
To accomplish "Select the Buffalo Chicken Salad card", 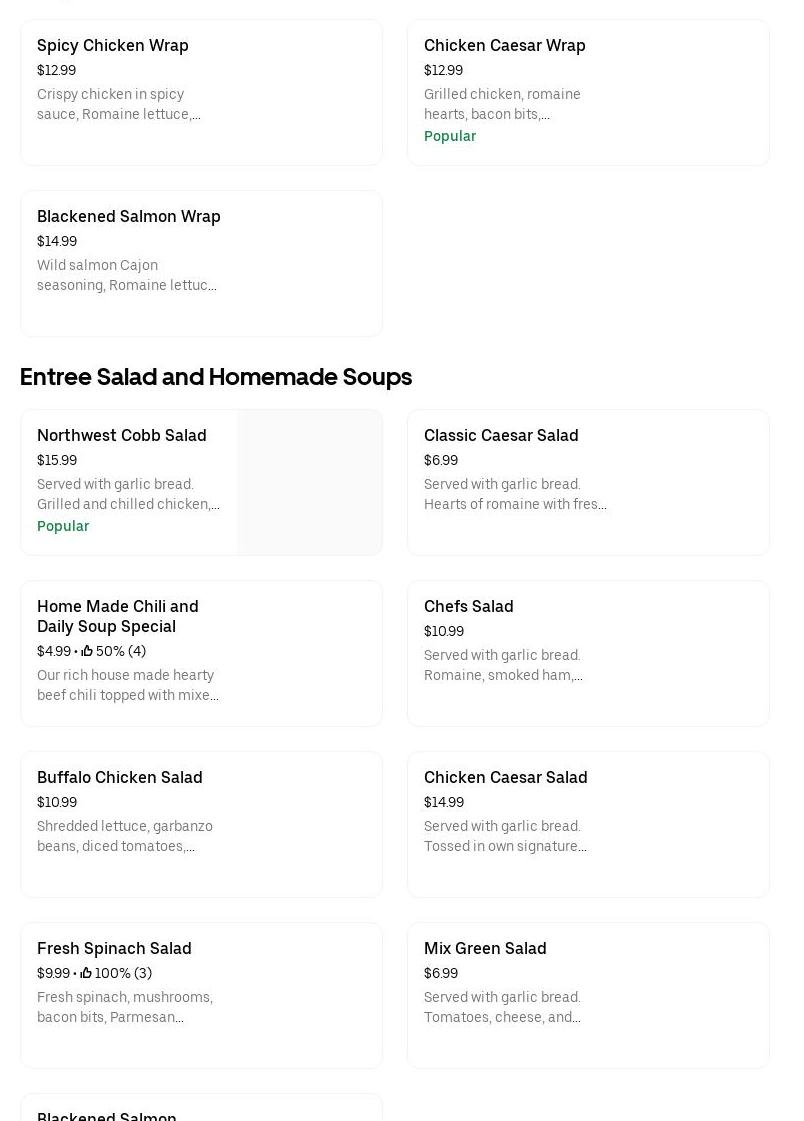I will click(200, 824).
